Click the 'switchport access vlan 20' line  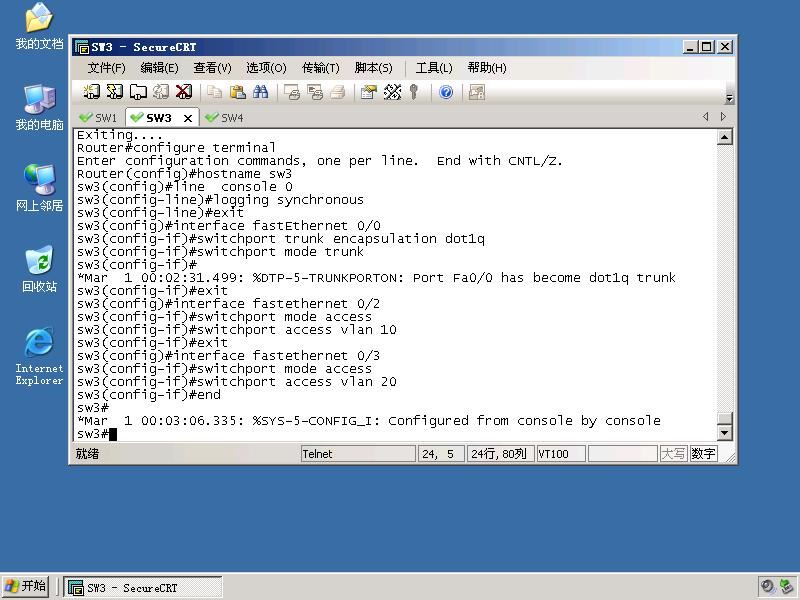point(237,382)
